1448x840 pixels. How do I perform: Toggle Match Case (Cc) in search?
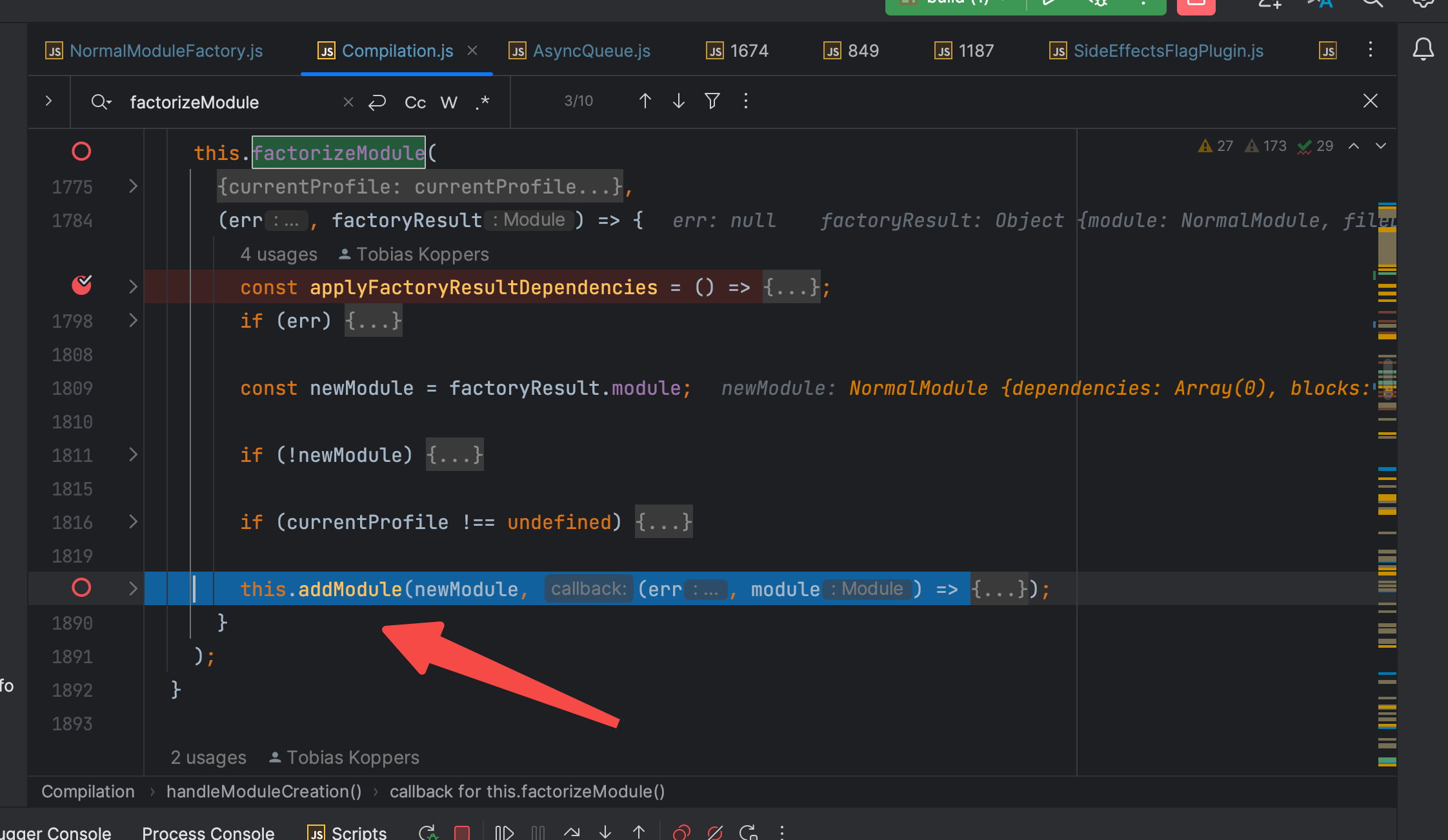coord(415,102)
